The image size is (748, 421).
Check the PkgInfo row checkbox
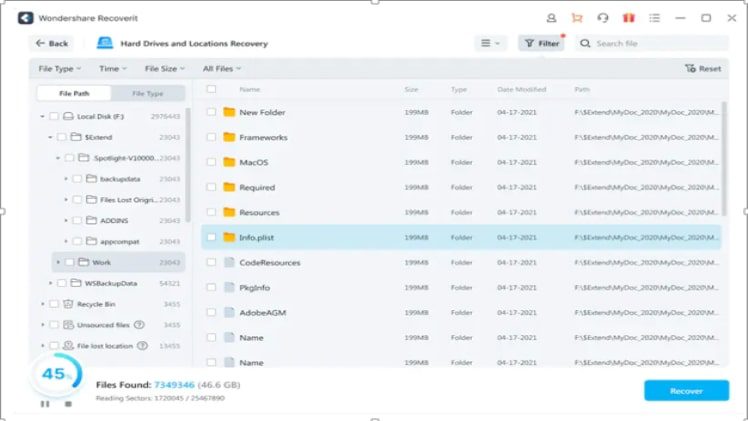click(211, 287)
